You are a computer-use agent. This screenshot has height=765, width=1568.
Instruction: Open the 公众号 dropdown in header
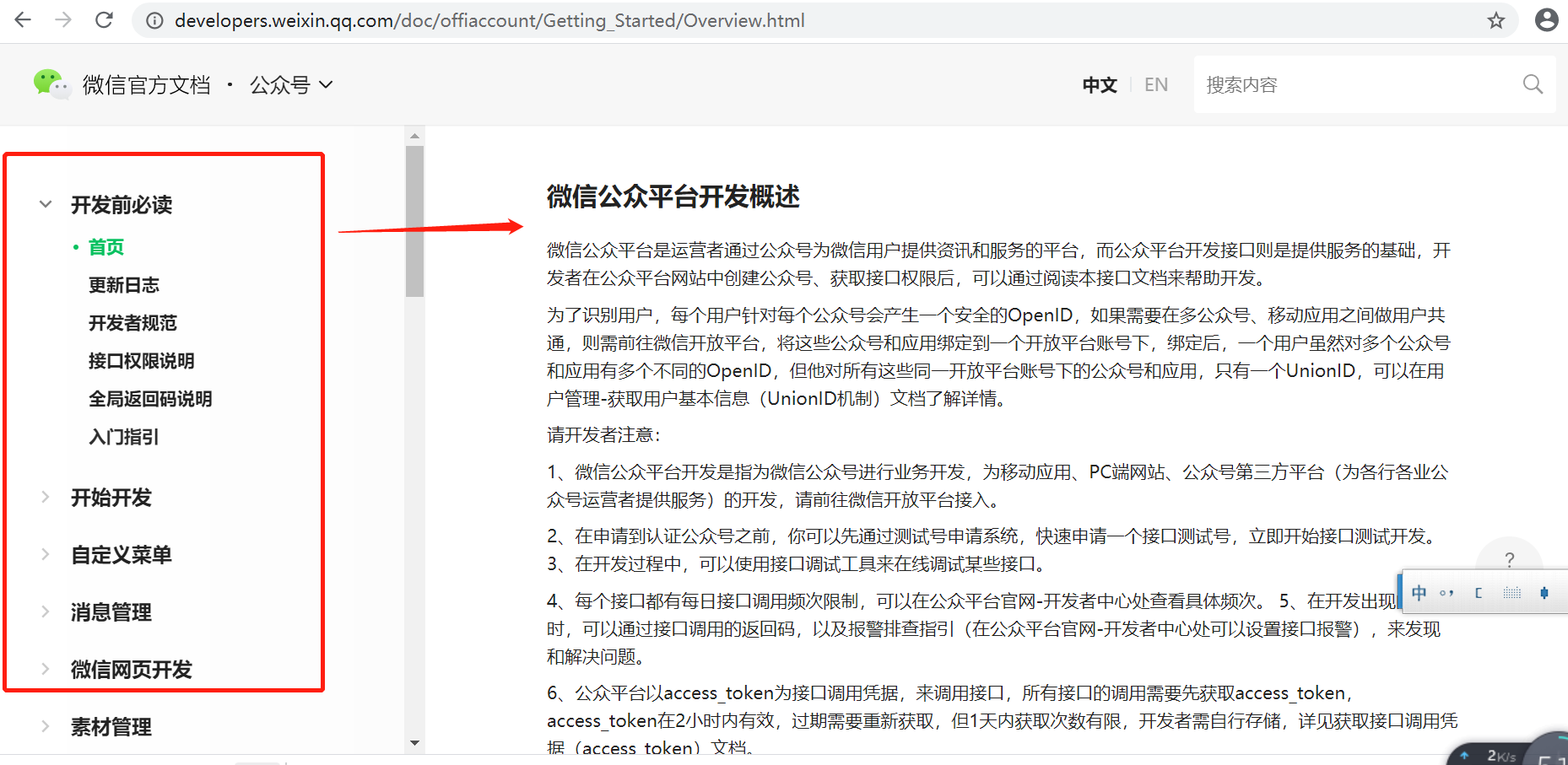pos(291,84)
